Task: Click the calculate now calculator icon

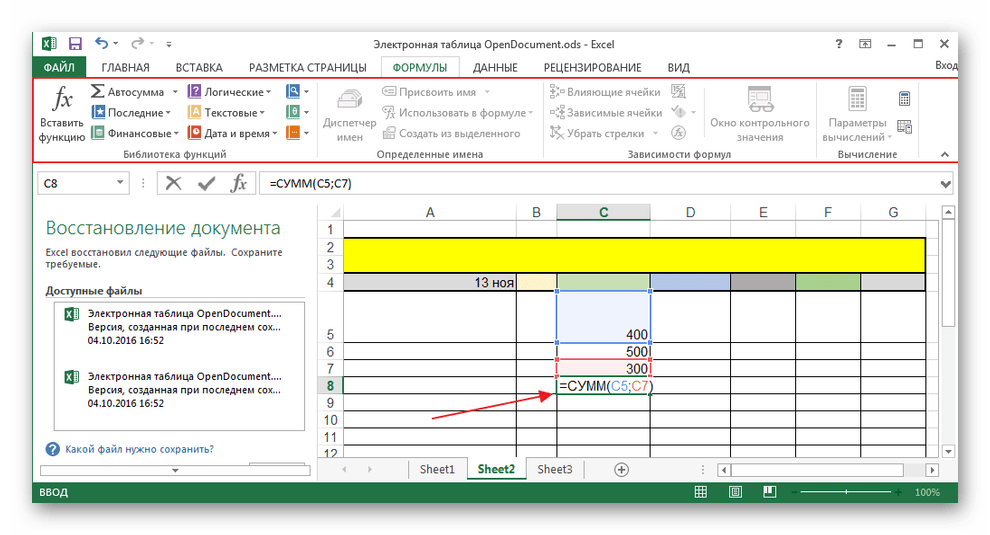Action: (x=904, y=99)
